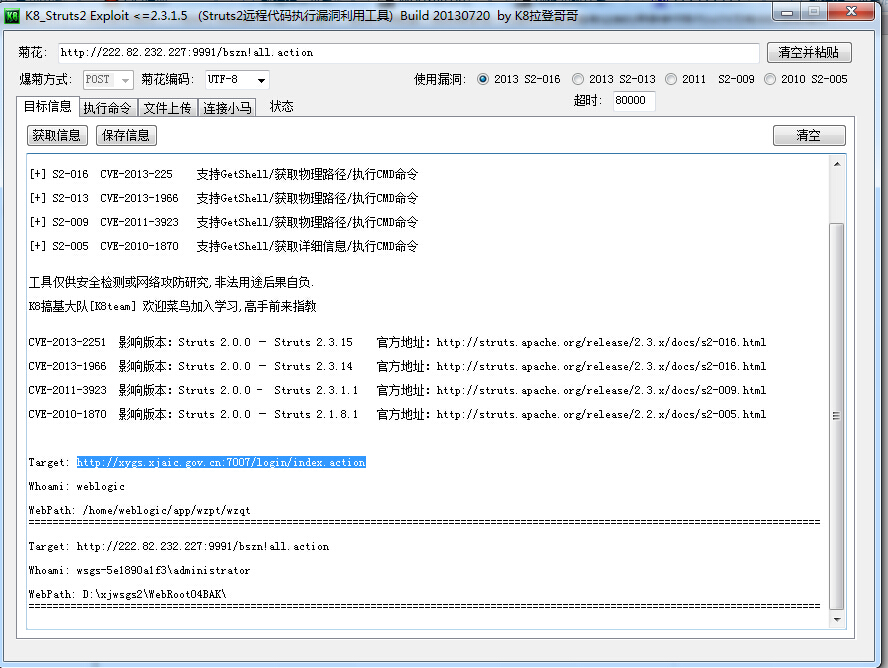Viewport: 888px width, 668px height.
Task: Click the CVE-2011-3923 Struts 2.3.1.1 info line
Action: click(397, 390)
